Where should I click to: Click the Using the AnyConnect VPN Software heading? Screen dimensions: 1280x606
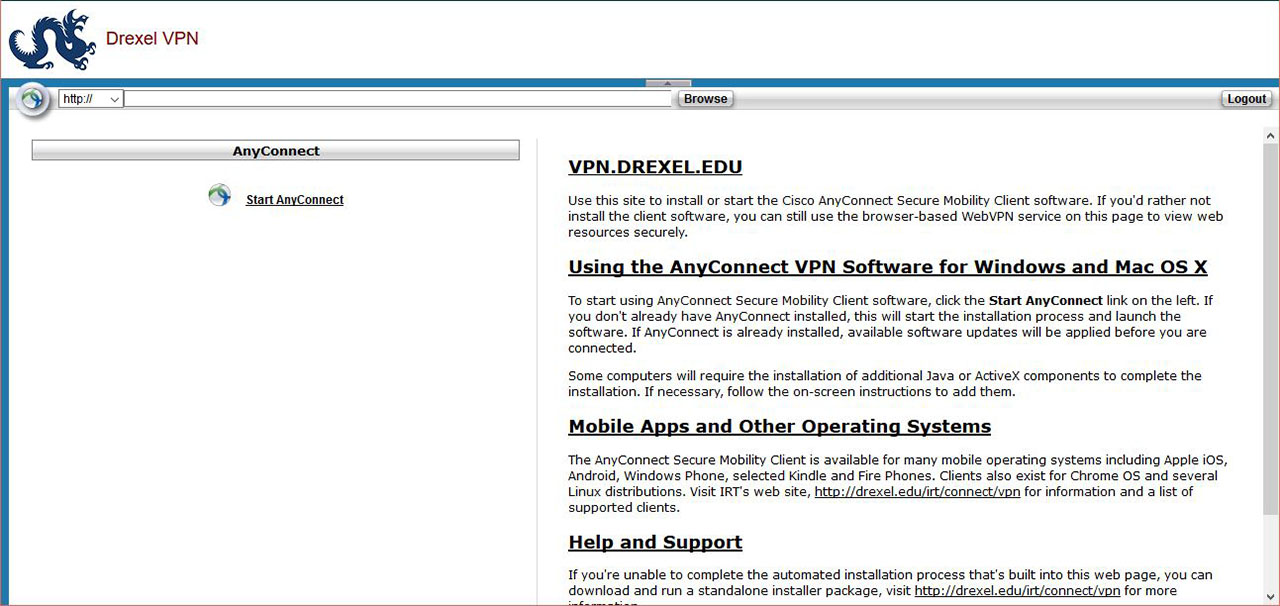coord(887,267)
